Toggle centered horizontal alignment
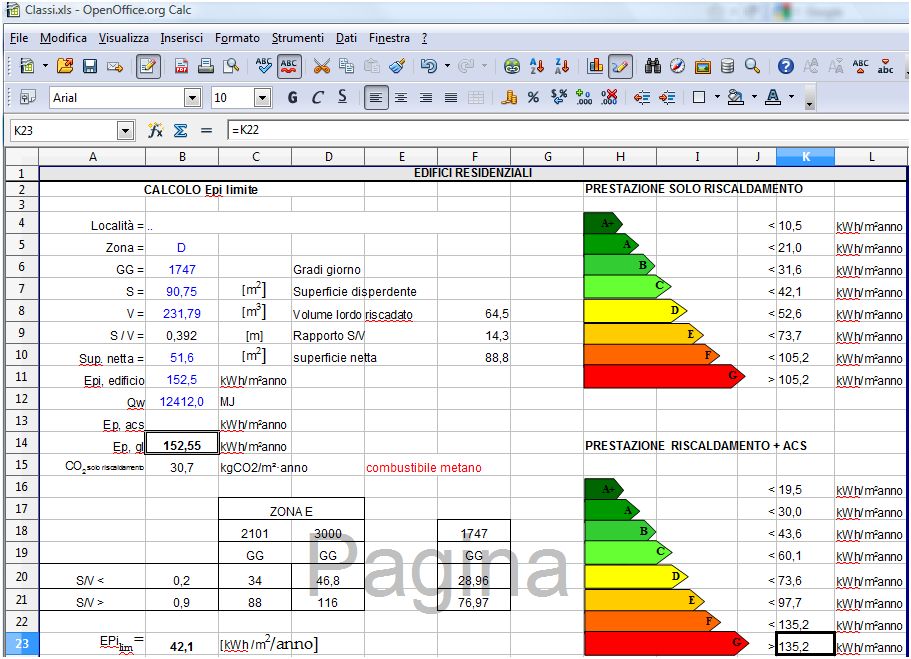Screen dimensions: 911x659 click(401, 98)
